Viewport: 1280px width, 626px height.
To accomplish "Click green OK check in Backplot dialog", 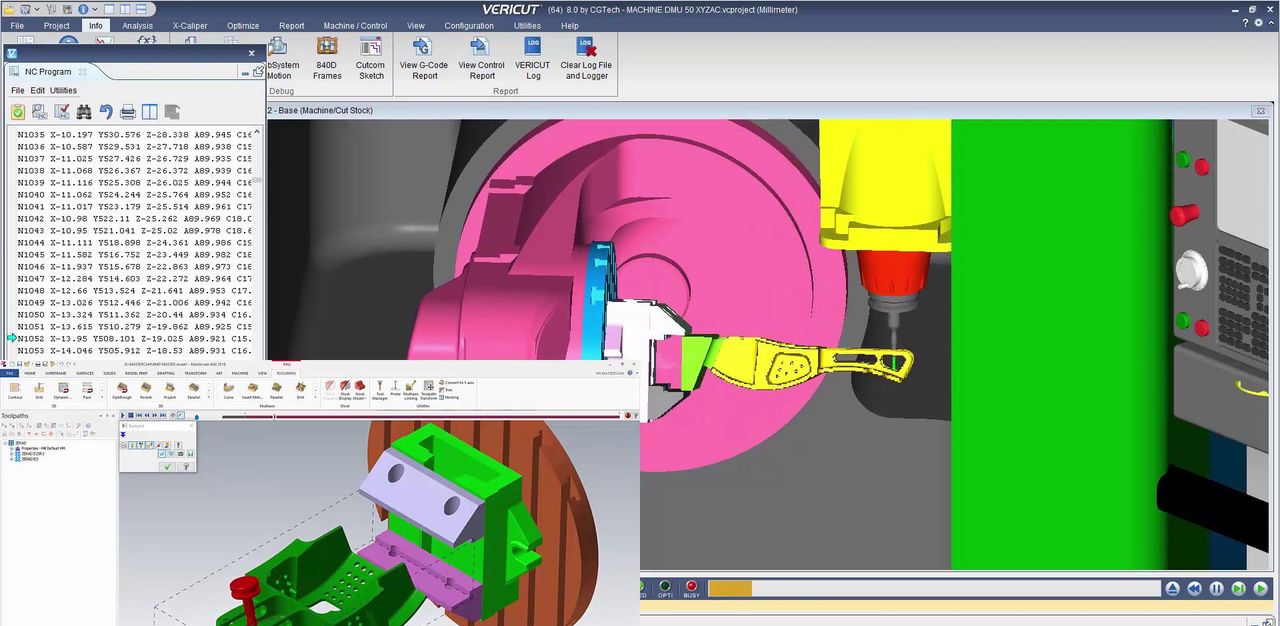I will click(x=167, y=466).
